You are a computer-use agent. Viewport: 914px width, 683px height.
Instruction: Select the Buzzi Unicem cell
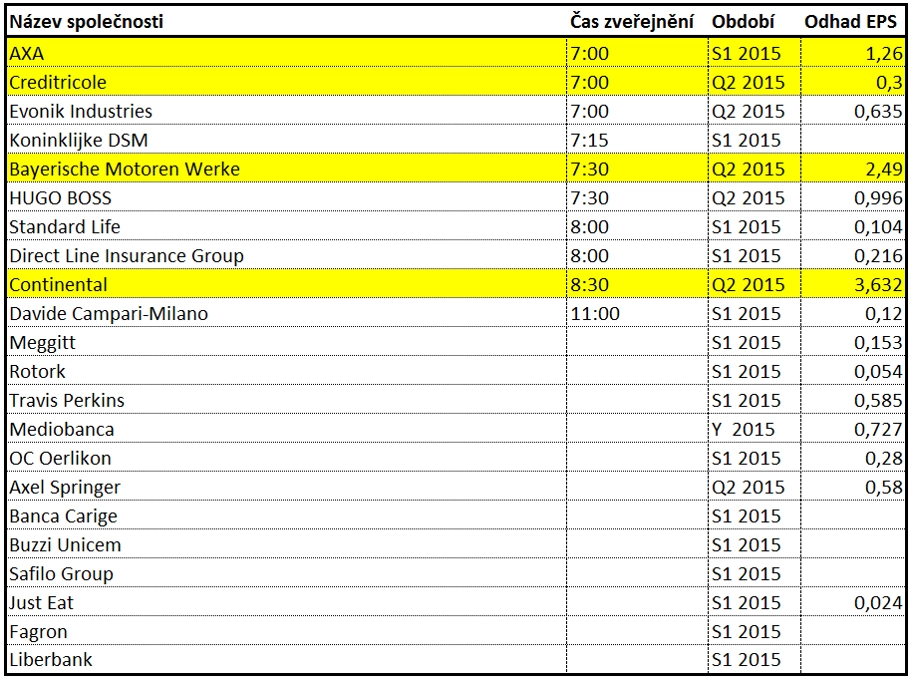(x=287, y=545)
